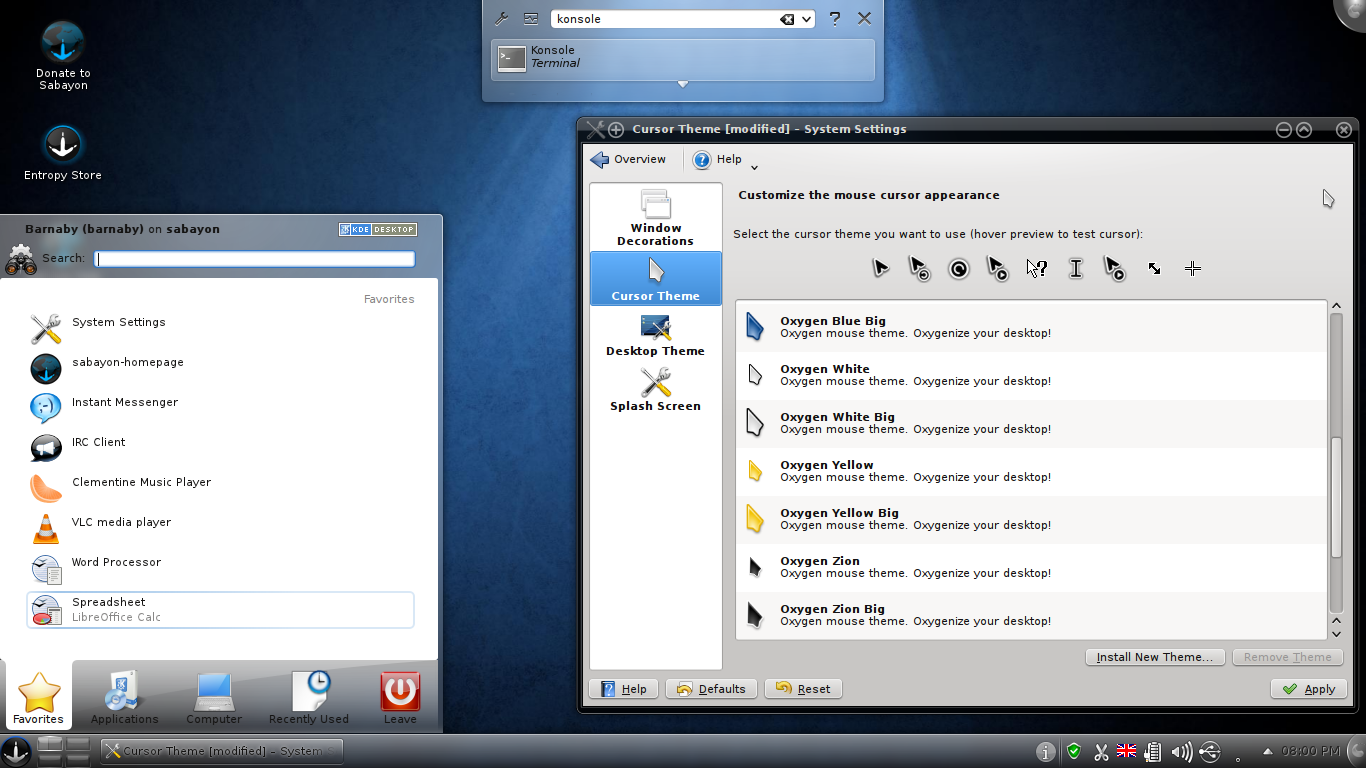This screenshot has width=1366, height=768.
Task: Click the help question-mark cursor preview
Action: click(1037, 268)
